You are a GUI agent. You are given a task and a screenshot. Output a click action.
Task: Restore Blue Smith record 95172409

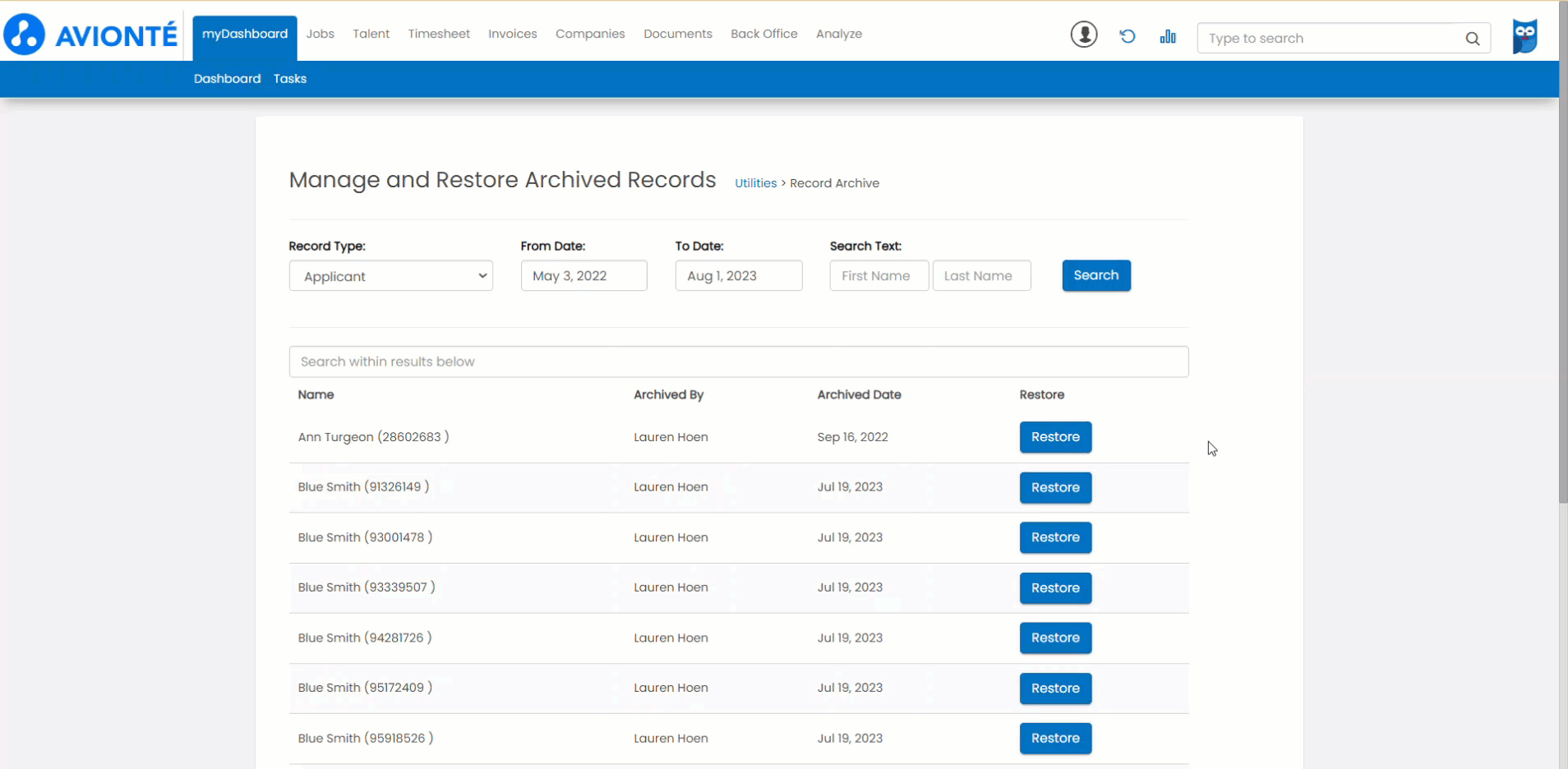pyautogui.click(x=1055, y=688)
